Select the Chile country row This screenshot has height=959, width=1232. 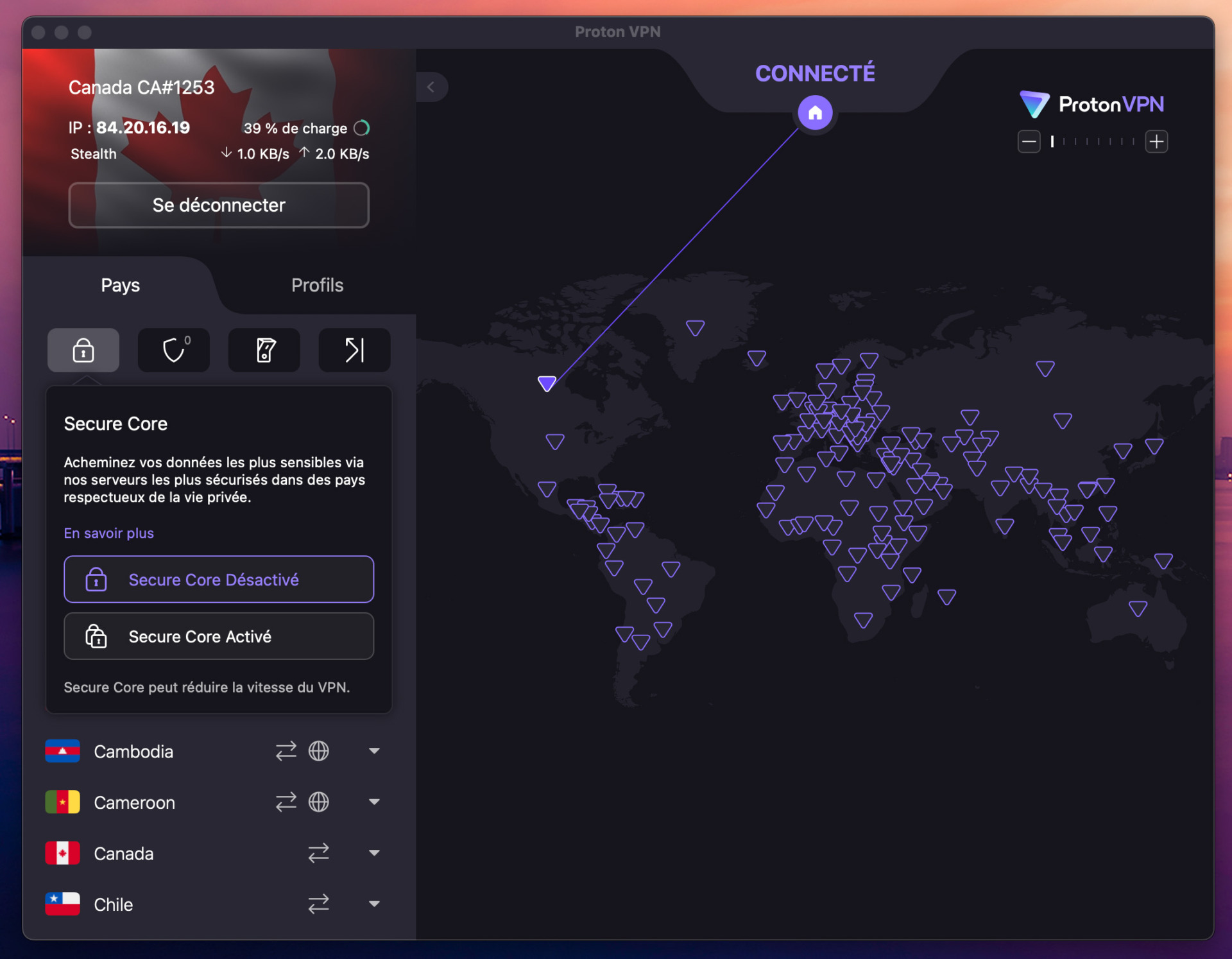(219, 904)
